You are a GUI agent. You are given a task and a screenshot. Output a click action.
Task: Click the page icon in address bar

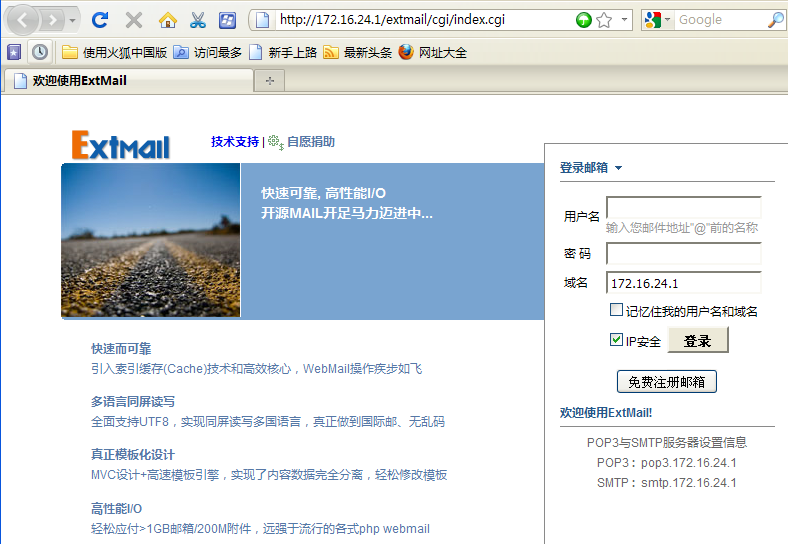262,20
